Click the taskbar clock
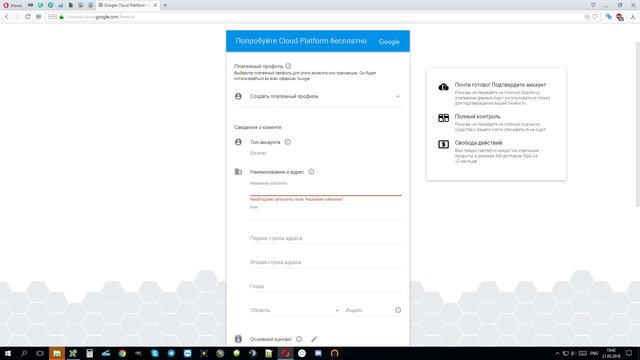Screen dimensions: 640x360 click(x=611, y=353)
